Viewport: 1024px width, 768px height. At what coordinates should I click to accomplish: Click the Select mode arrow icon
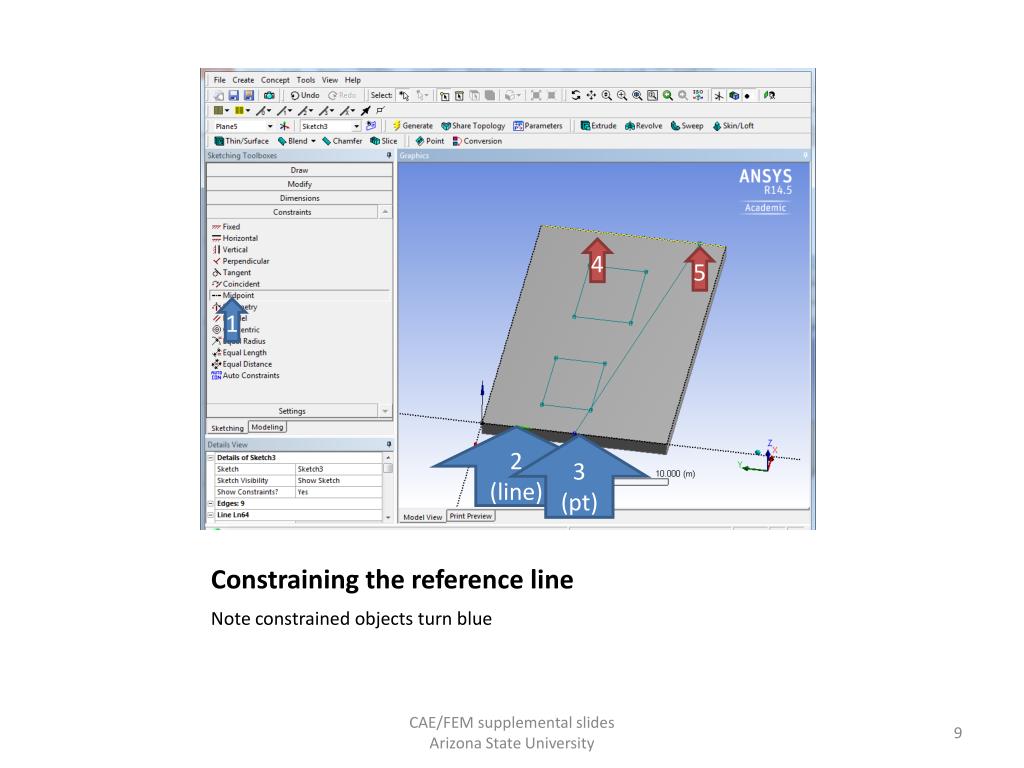404,95
